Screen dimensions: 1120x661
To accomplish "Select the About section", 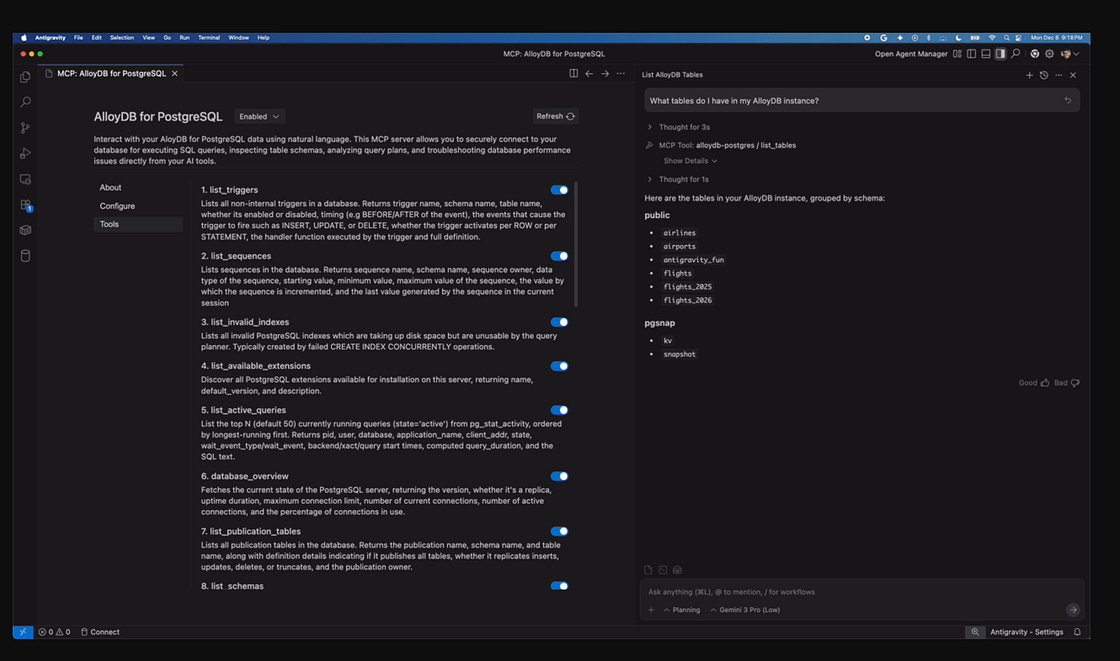I will tap(138, 187).
